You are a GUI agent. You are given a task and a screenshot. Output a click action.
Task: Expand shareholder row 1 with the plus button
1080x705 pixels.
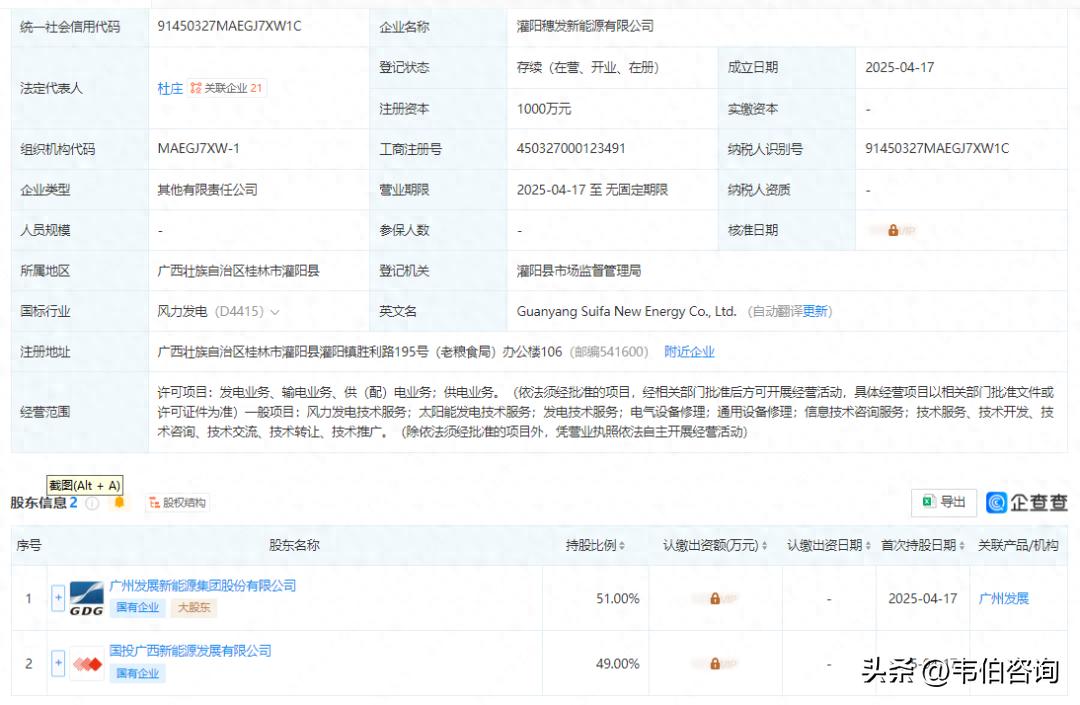[58, 598]
